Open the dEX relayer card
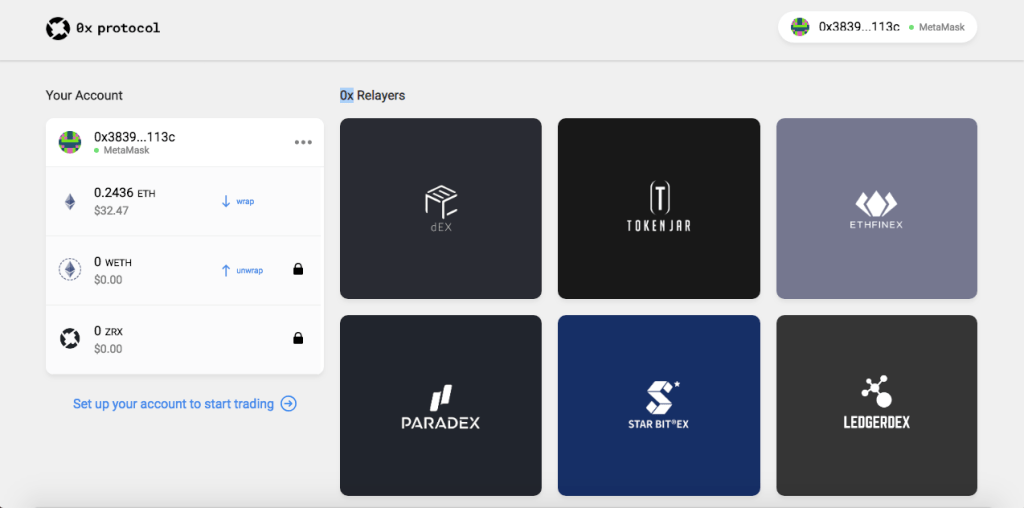This screenshot has height=508, width=1024. point(441,208)
